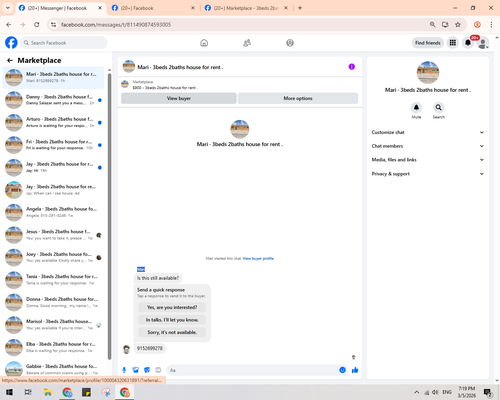The image size is (500, 400).
Task: Go back in the browser
Action: point(9,24)
